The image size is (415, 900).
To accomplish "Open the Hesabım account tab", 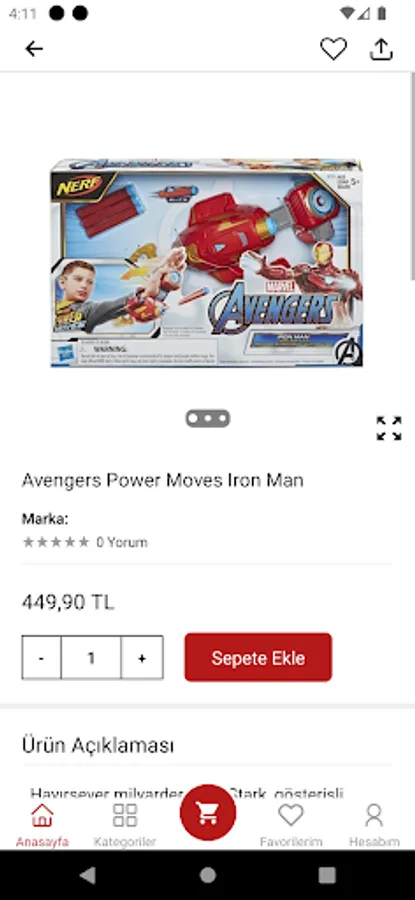I will tap(374, 825).
